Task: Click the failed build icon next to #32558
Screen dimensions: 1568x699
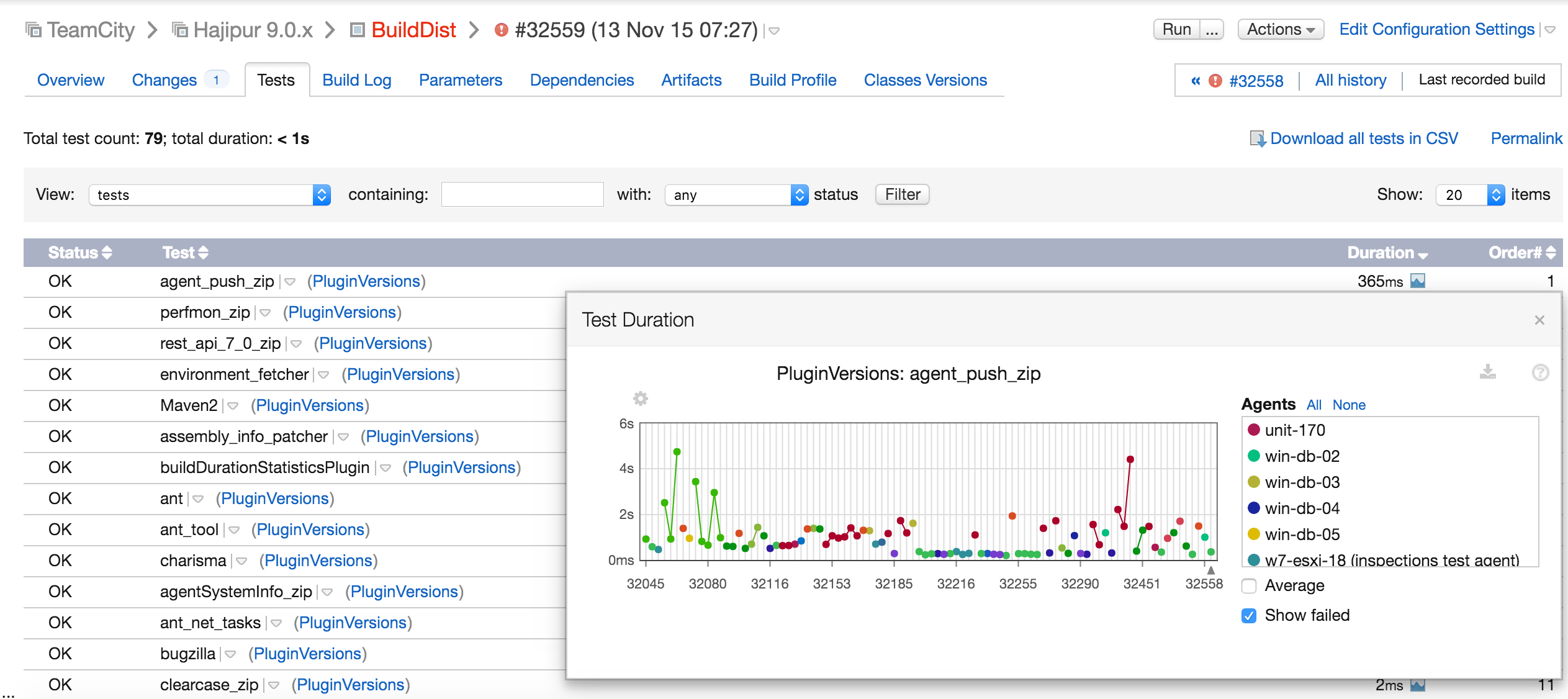Action: click(1215, 81)
